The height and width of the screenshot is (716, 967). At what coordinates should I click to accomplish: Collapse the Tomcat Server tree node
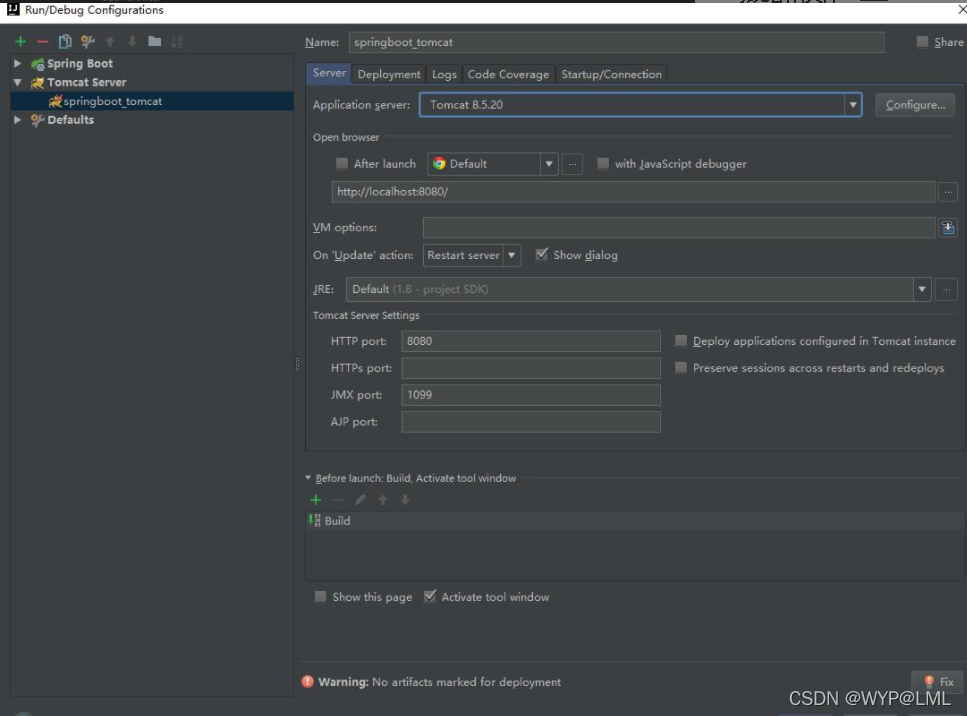(18, 83)
